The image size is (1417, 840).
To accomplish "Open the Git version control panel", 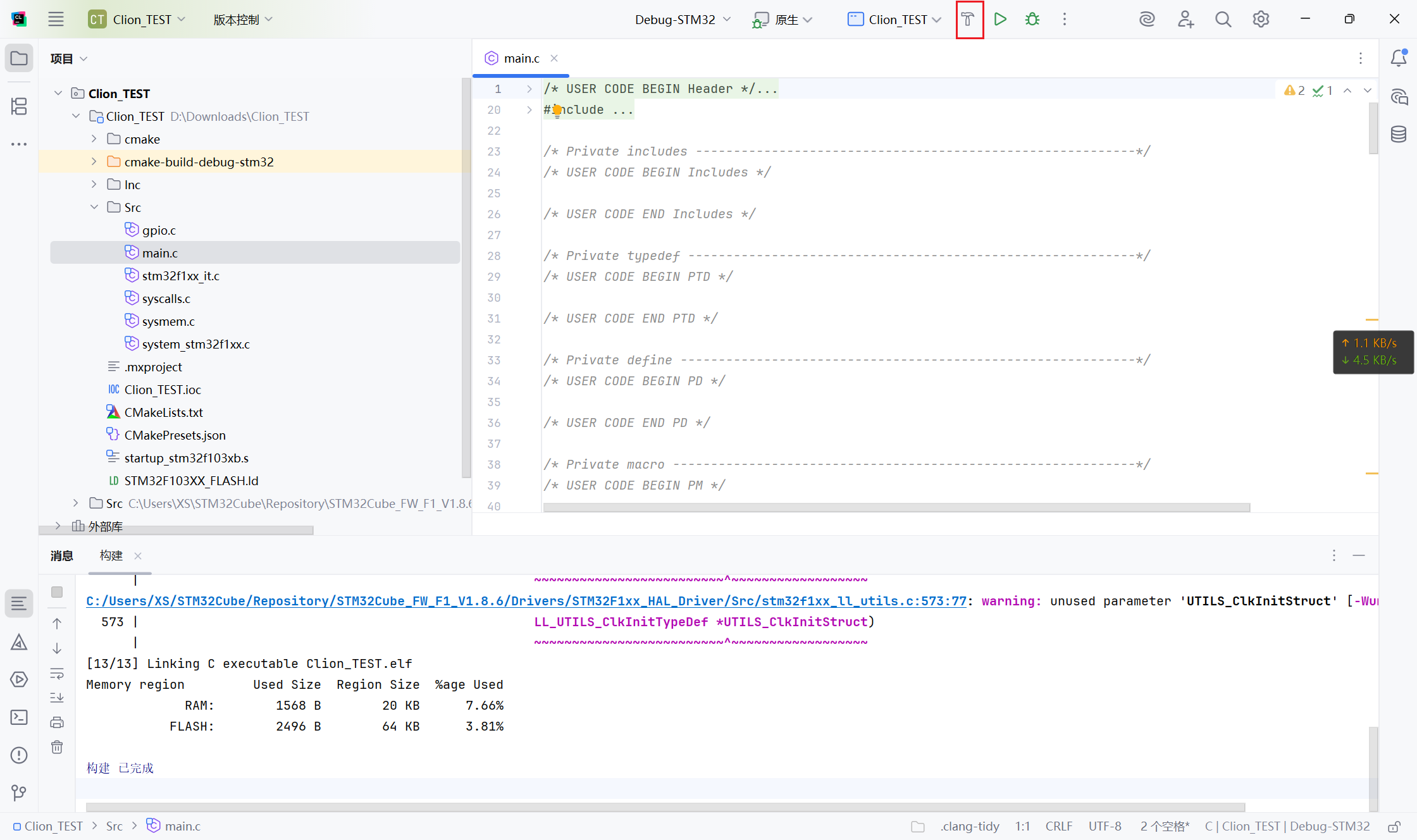I will tap(19, 793).
